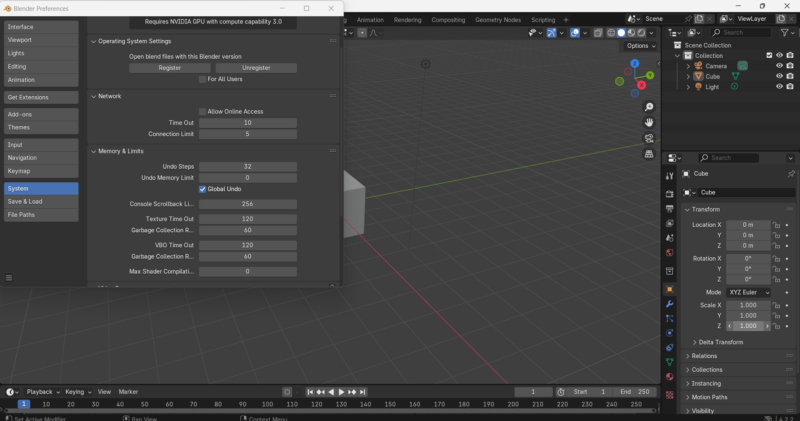This screenshot has width=800, height=421.
Task: Select the Save & Load preferences tab
Action: pyautogui.click(x=41, y=202)
